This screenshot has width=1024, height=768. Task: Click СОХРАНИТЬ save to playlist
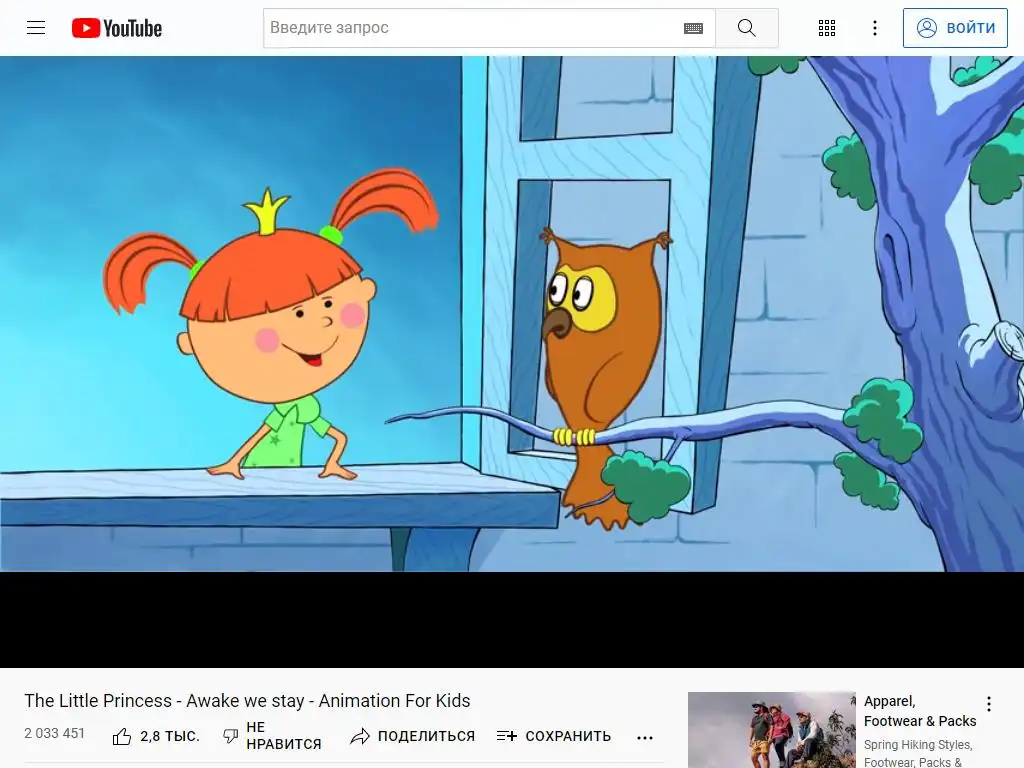[554, 737]
